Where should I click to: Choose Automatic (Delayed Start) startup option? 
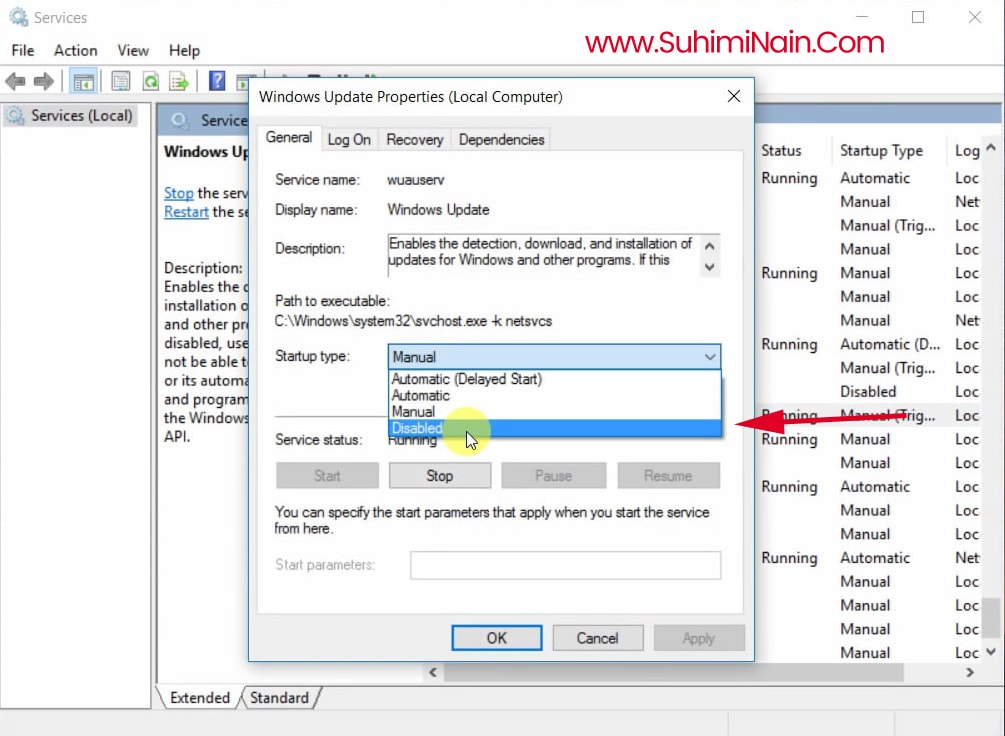466,379
